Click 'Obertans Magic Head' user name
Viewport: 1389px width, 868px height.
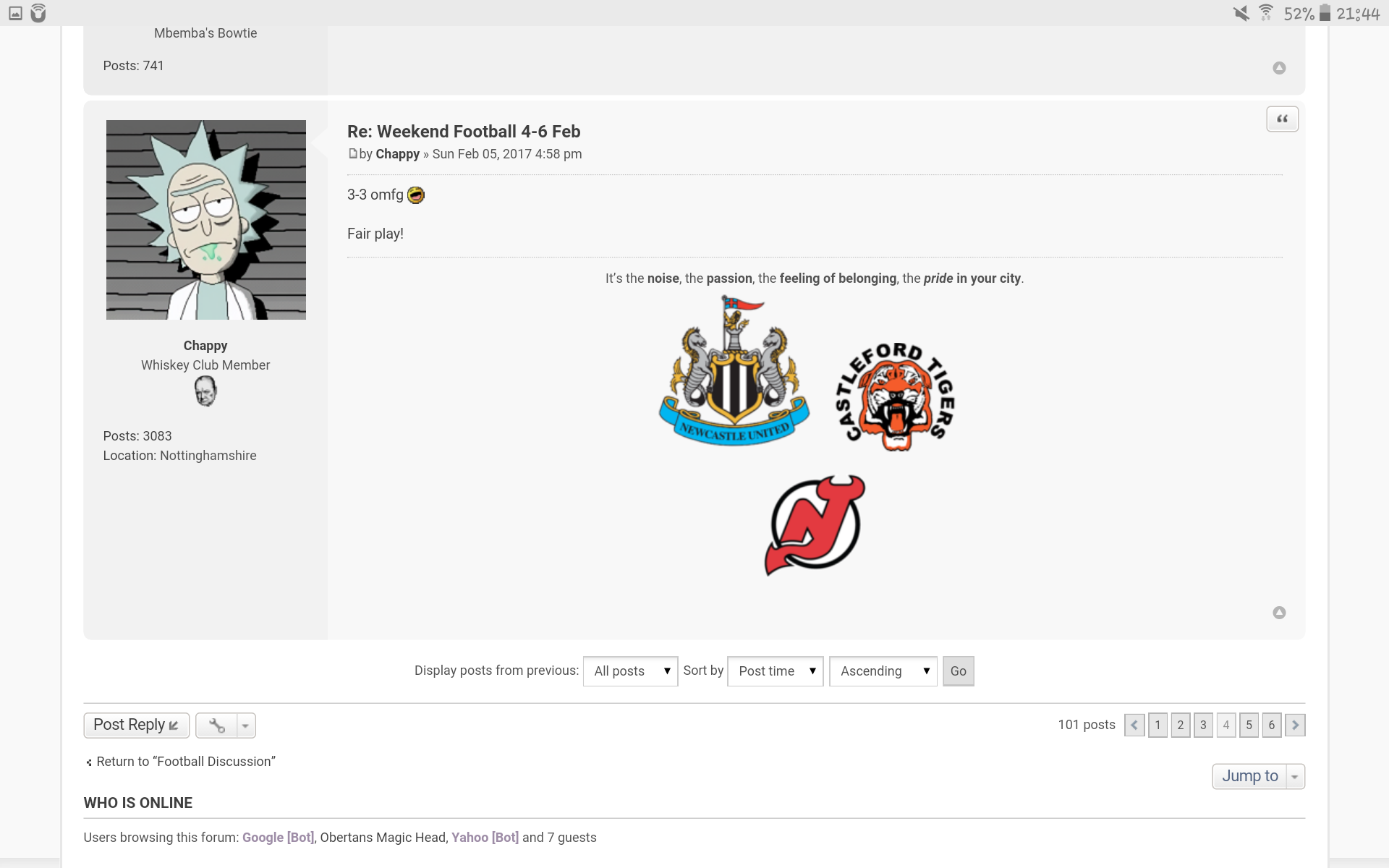(383, 838)
